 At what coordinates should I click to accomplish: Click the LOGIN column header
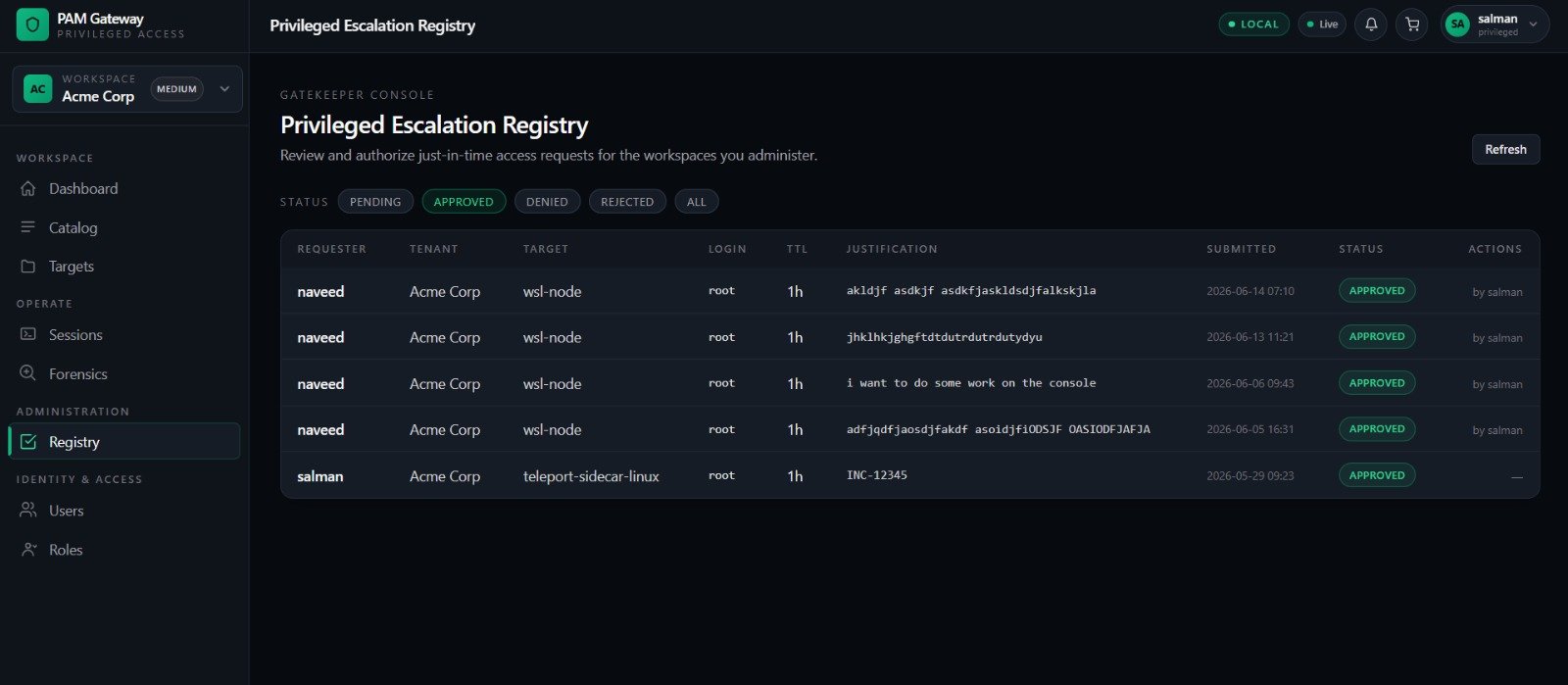click(727, 249)
